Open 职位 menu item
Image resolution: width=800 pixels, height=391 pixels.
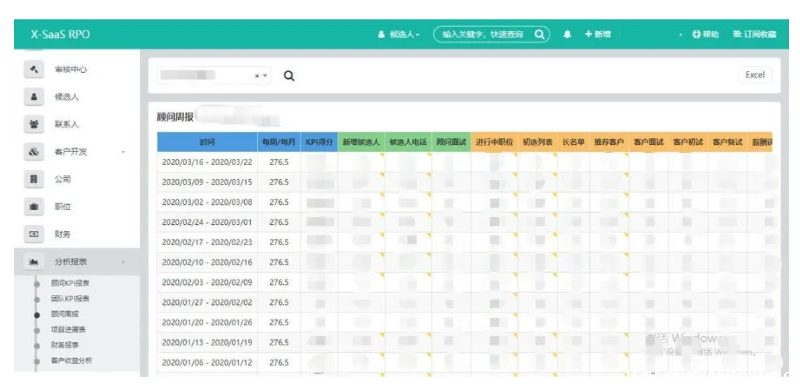pos(63,207)
